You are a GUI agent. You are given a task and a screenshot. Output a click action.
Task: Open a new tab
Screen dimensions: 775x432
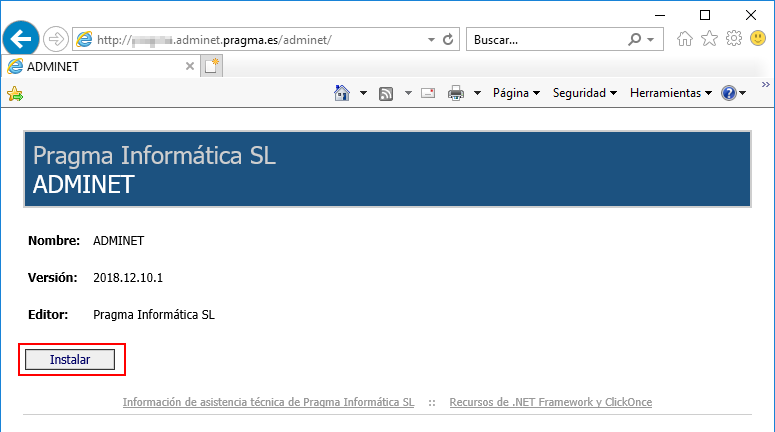tap(212, 66)
